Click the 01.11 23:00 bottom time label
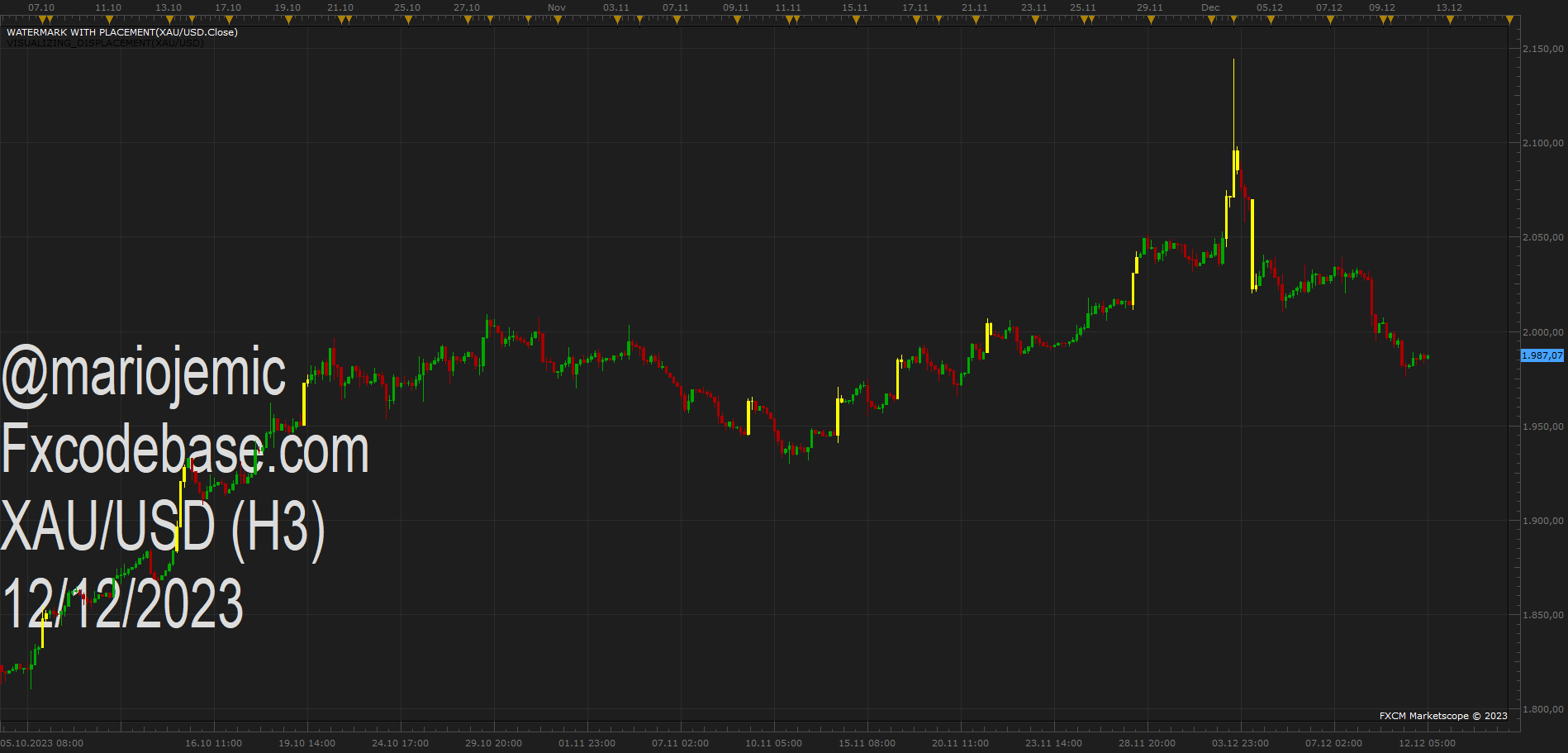1568x753 pixels. (587, 743)
